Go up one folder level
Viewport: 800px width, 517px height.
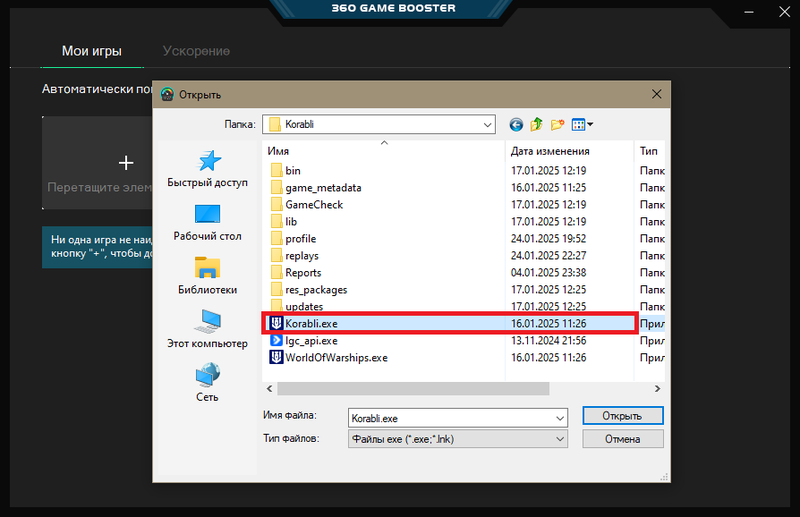(536, 125)
